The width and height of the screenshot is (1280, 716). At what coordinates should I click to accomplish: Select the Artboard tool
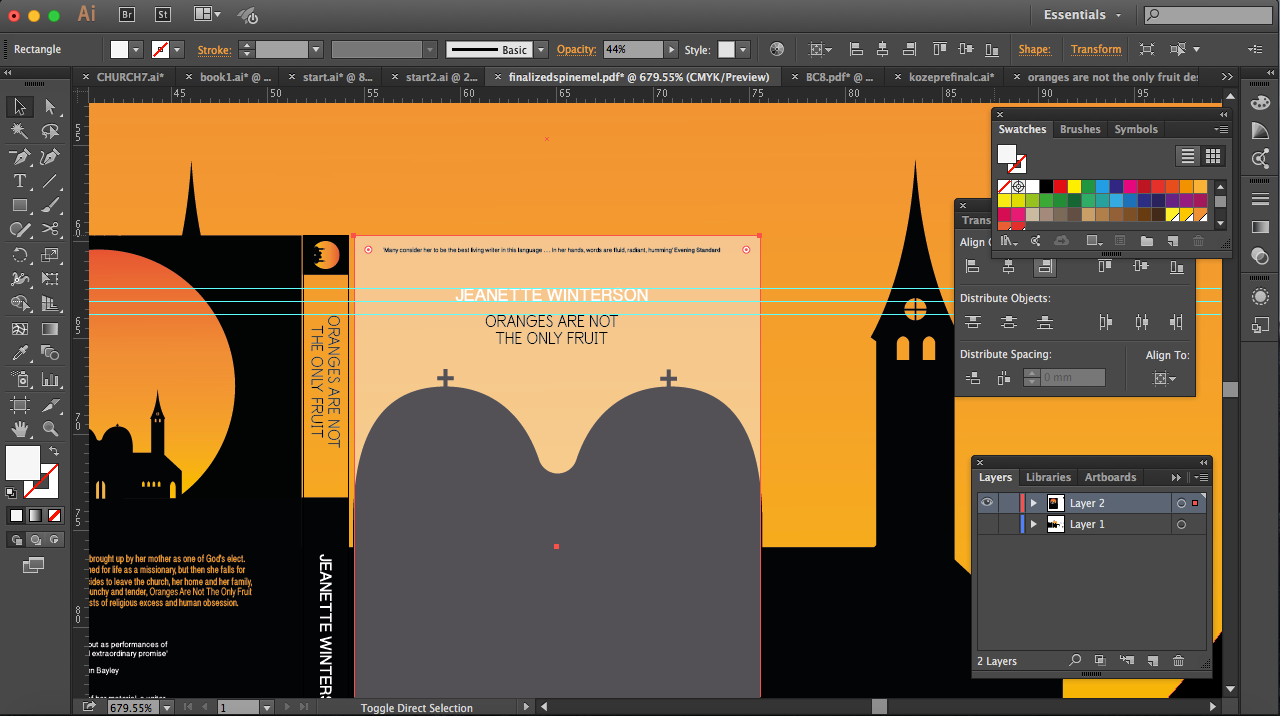(x=19, y=404)
